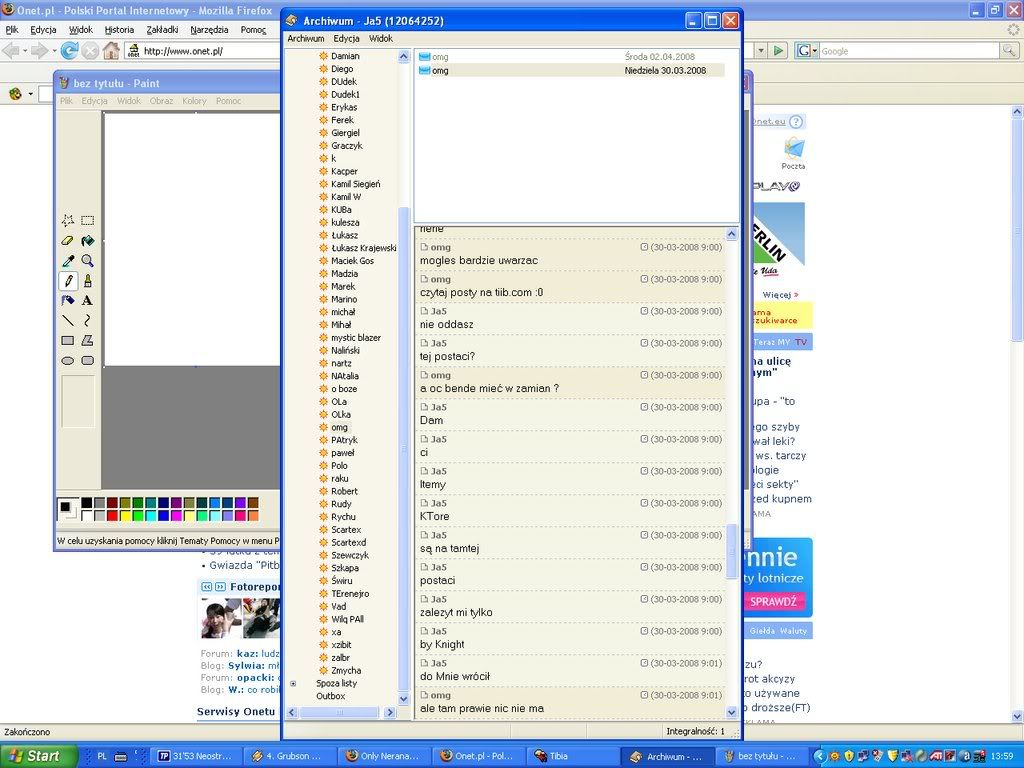The image size is (1024, 768).
Task: Activate the Pick Color eyedropper in Paint
Action: (x=68, y=261)
